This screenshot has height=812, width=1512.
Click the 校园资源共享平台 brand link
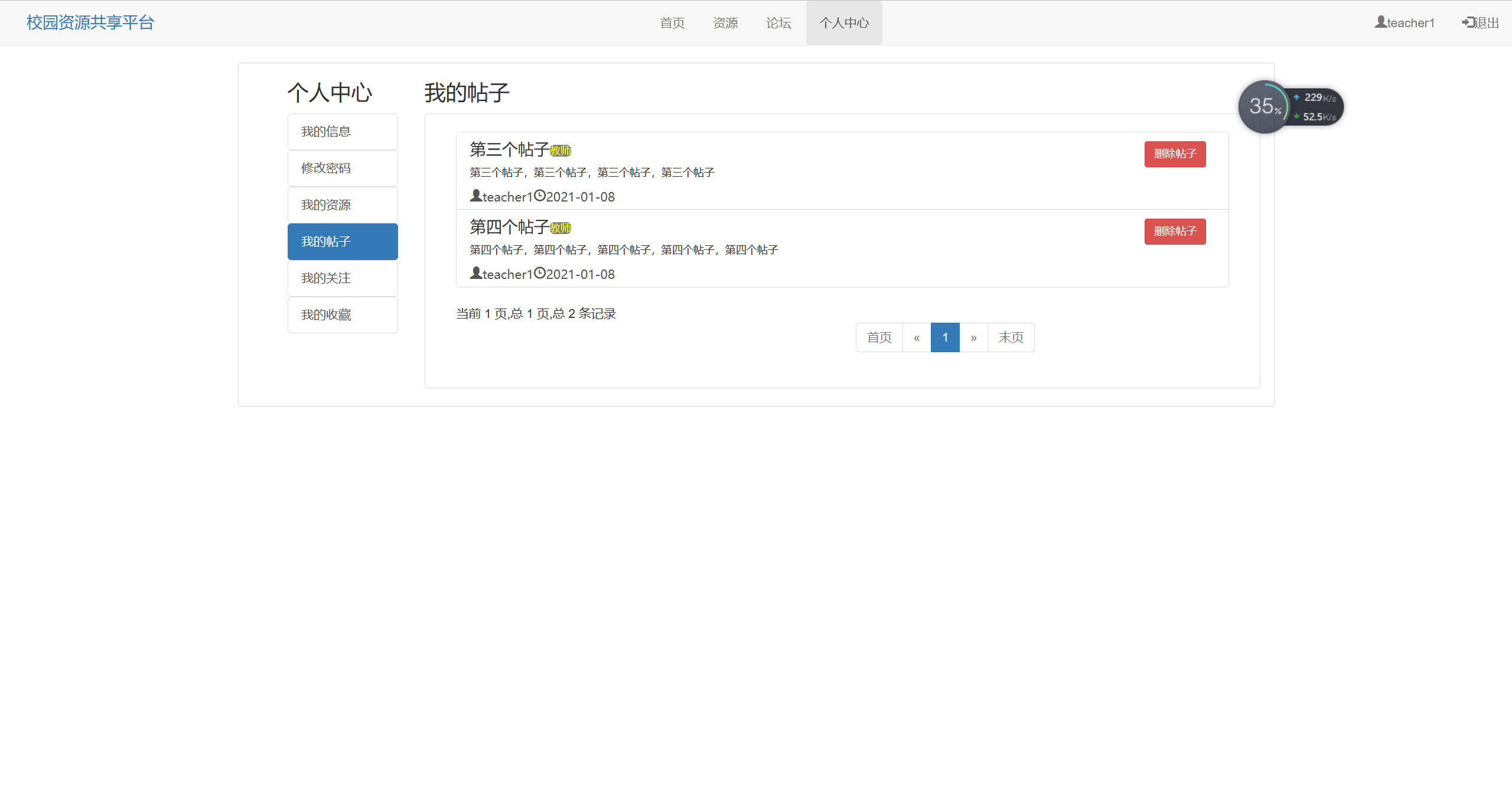(90, 22)
